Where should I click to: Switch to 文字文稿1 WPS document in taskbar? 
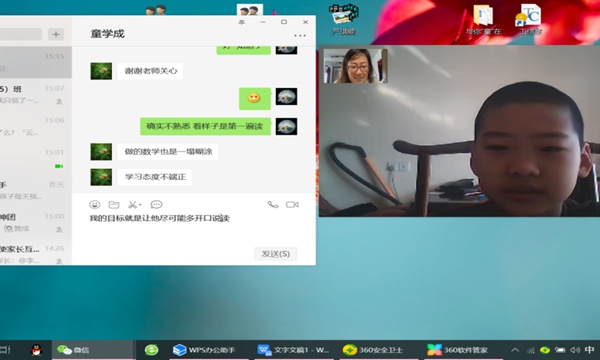(x=293, y=350)
